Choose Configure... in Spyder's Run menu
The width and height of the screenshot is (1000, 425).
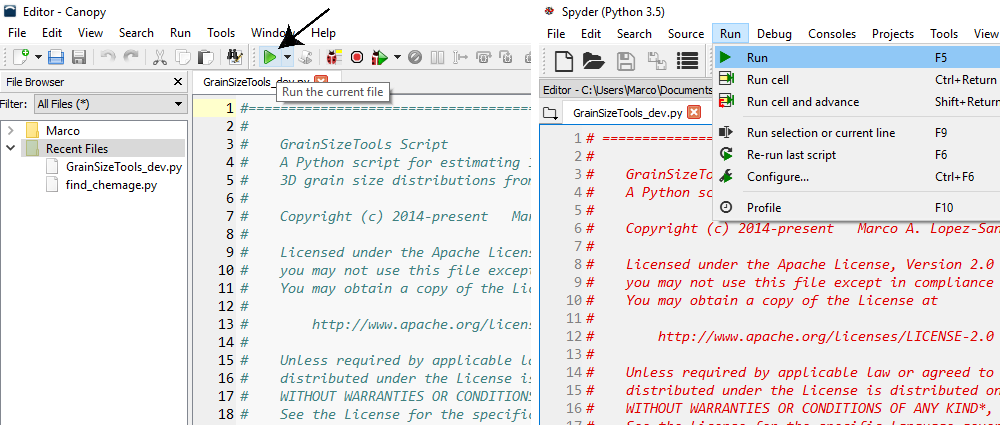tap(857, 177)
